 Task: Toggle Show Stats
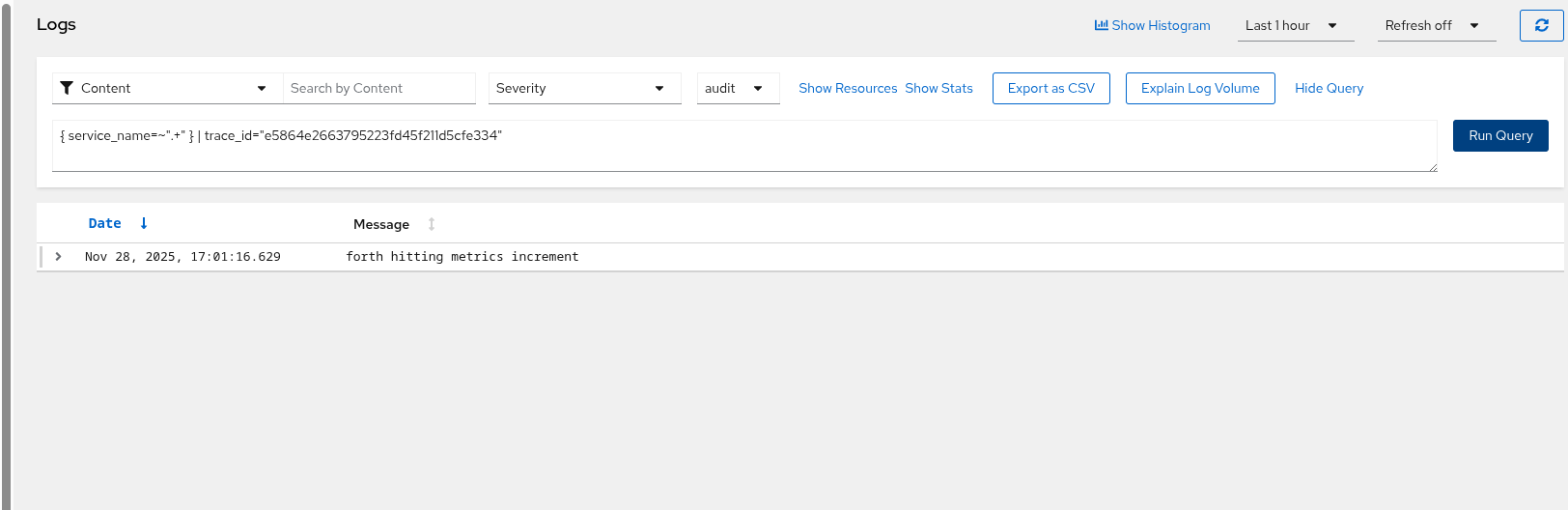pyautogui.click(x=938, y=88)
